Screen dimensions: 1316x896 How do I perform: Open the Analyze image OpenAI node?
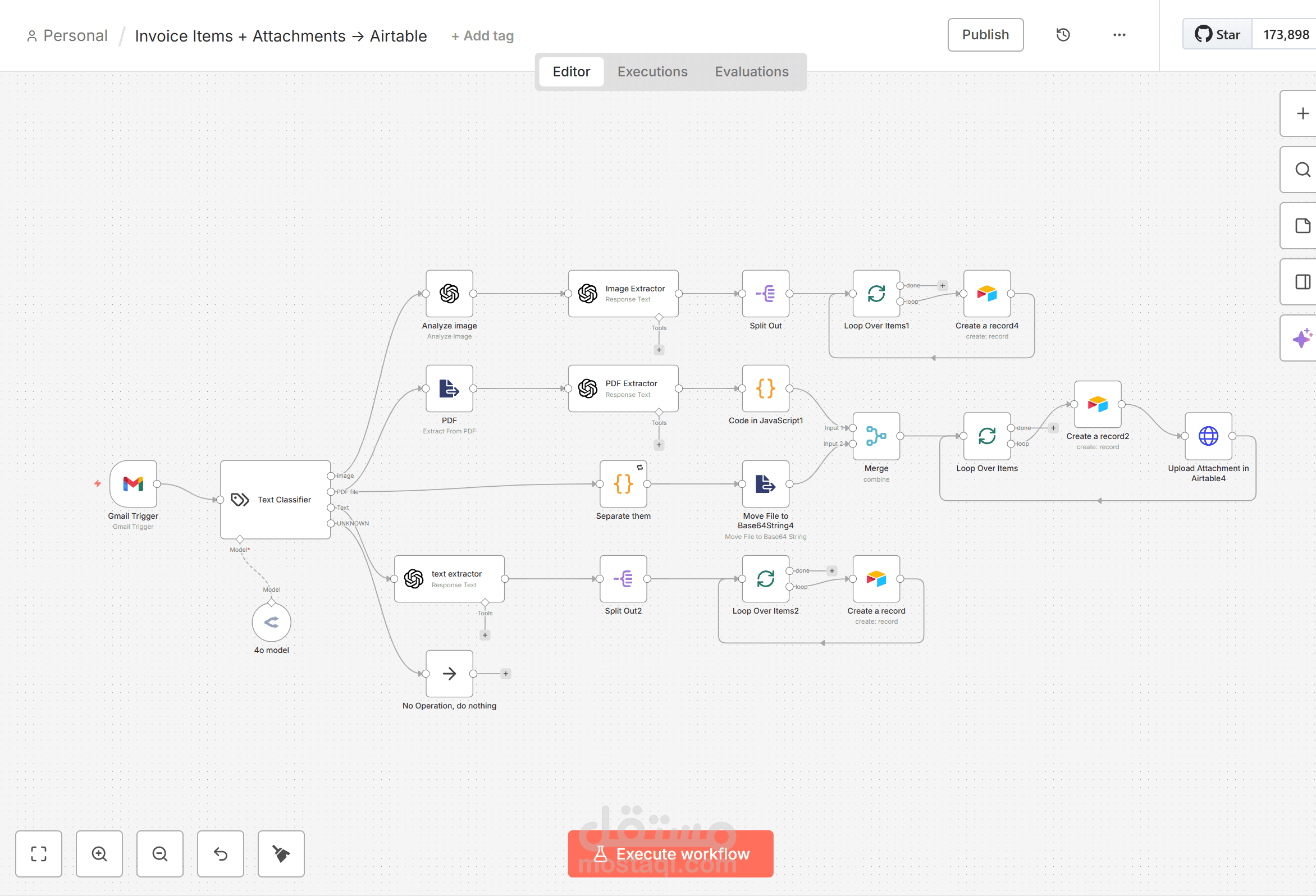click(449, 294)
